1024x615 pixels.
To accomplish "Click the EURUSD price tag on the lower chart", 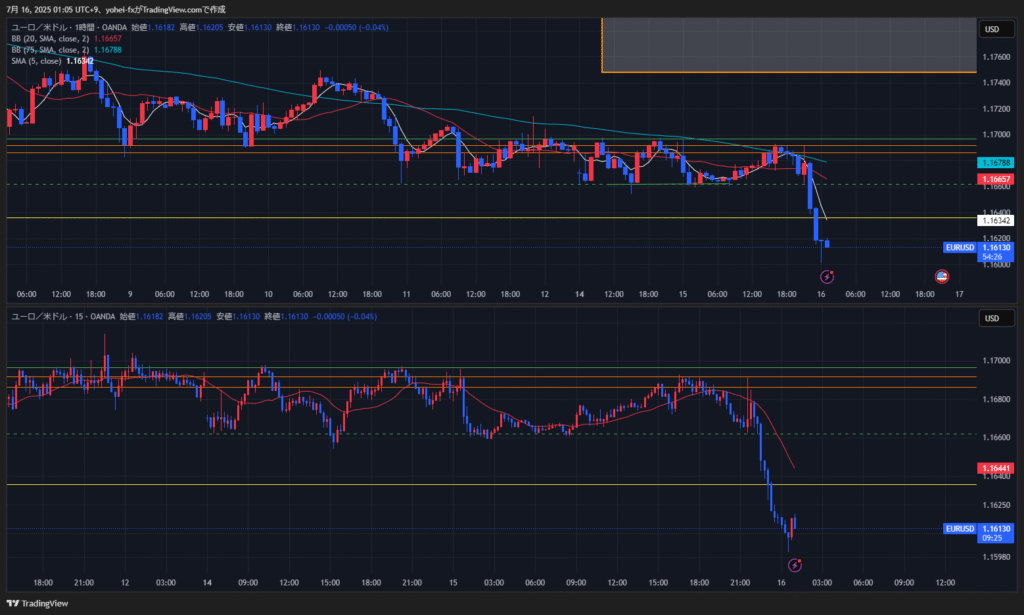I will [x=960, y=528].
